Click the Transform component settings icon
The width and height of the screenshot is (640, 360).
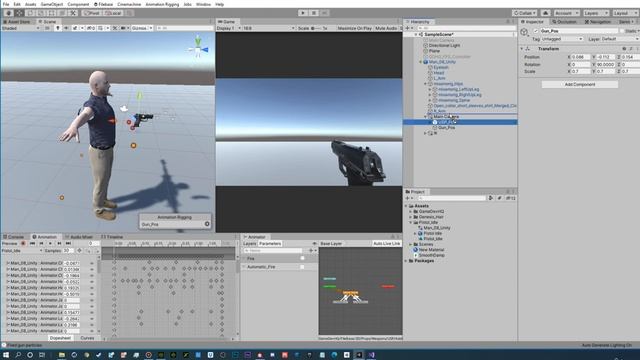[631, 49]
